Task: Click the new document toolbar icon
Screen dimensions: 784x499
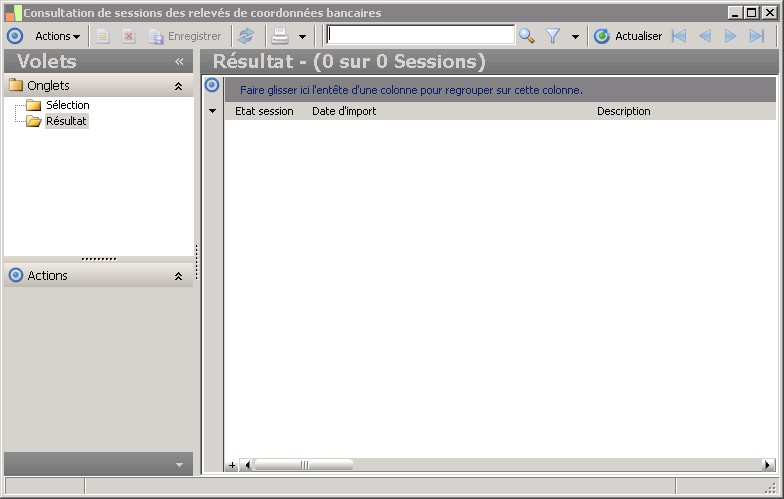Action: tap(103, 36)
